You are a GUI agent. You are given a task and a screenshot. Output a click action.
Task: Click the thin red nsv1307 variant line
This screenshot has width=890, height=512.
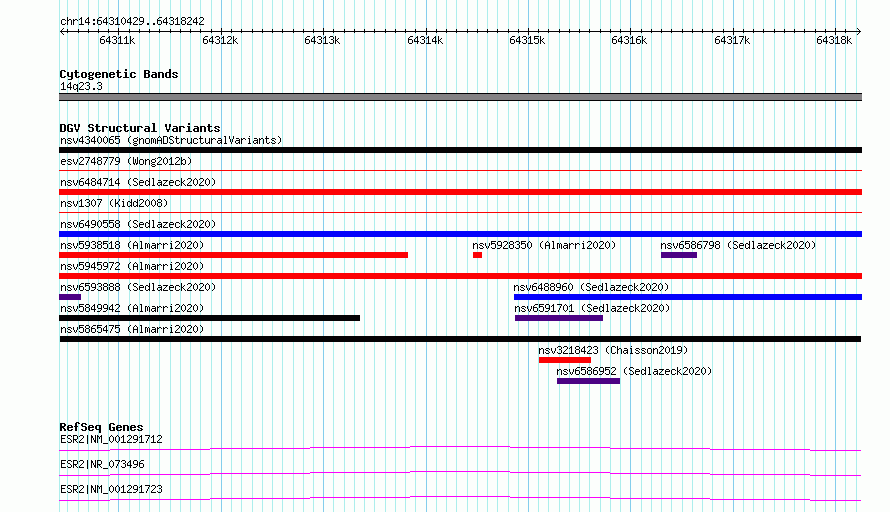[x=460, y=213]
